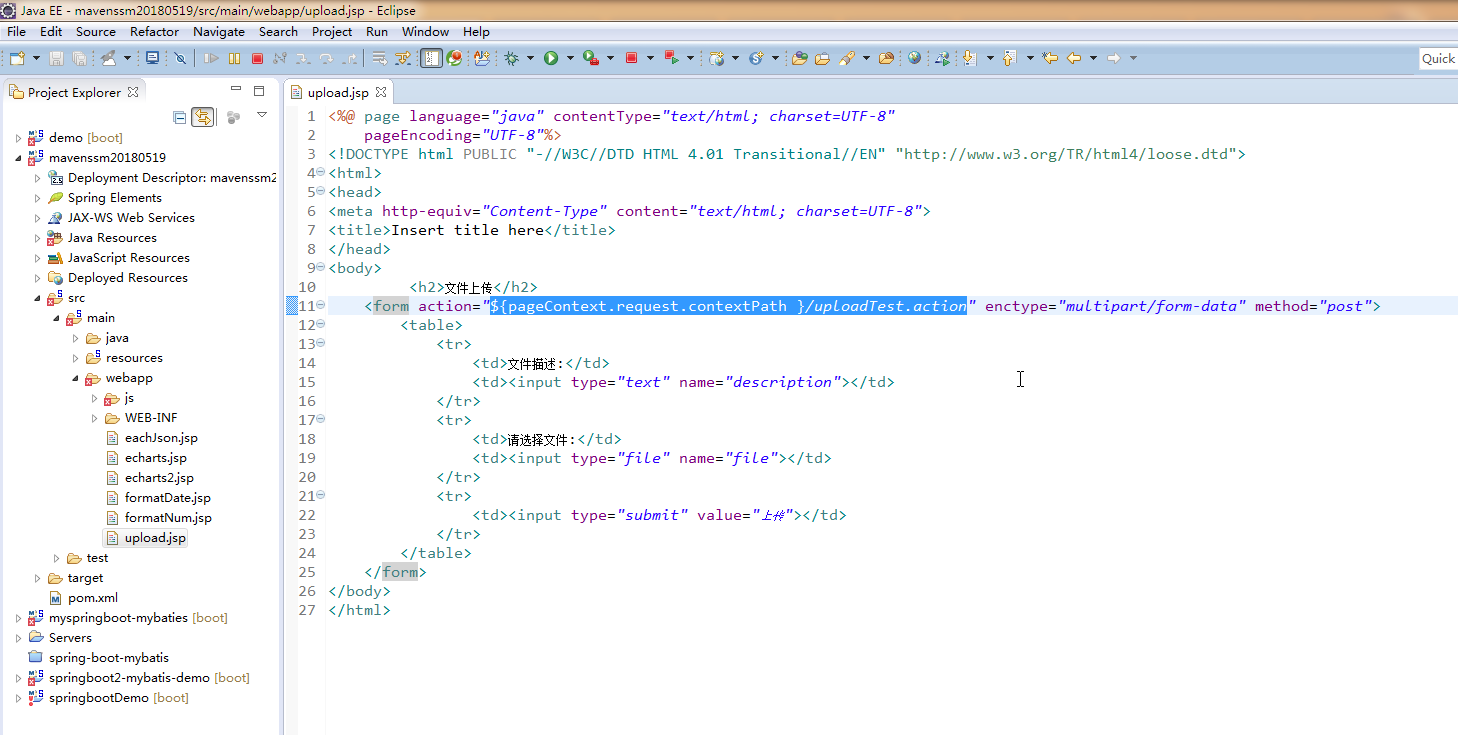The image size is (1458, 735).
Task: Open the Window menu
Action: (426, 31)
